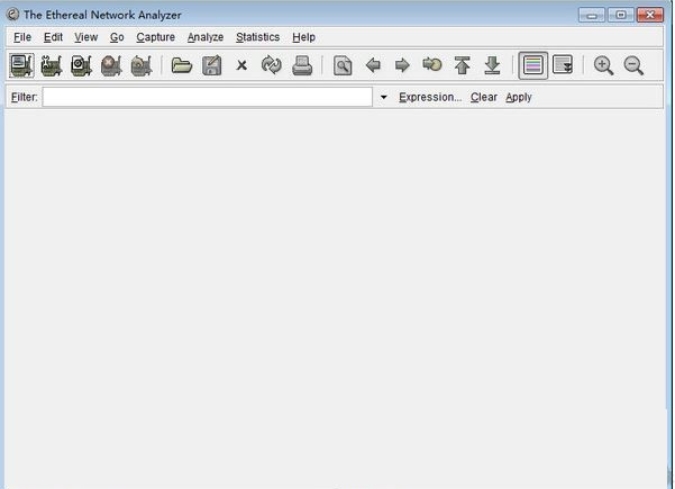The image size is (675, 489).
Task: Expand the filter history dropdown arrow
Action: point(384,97)
